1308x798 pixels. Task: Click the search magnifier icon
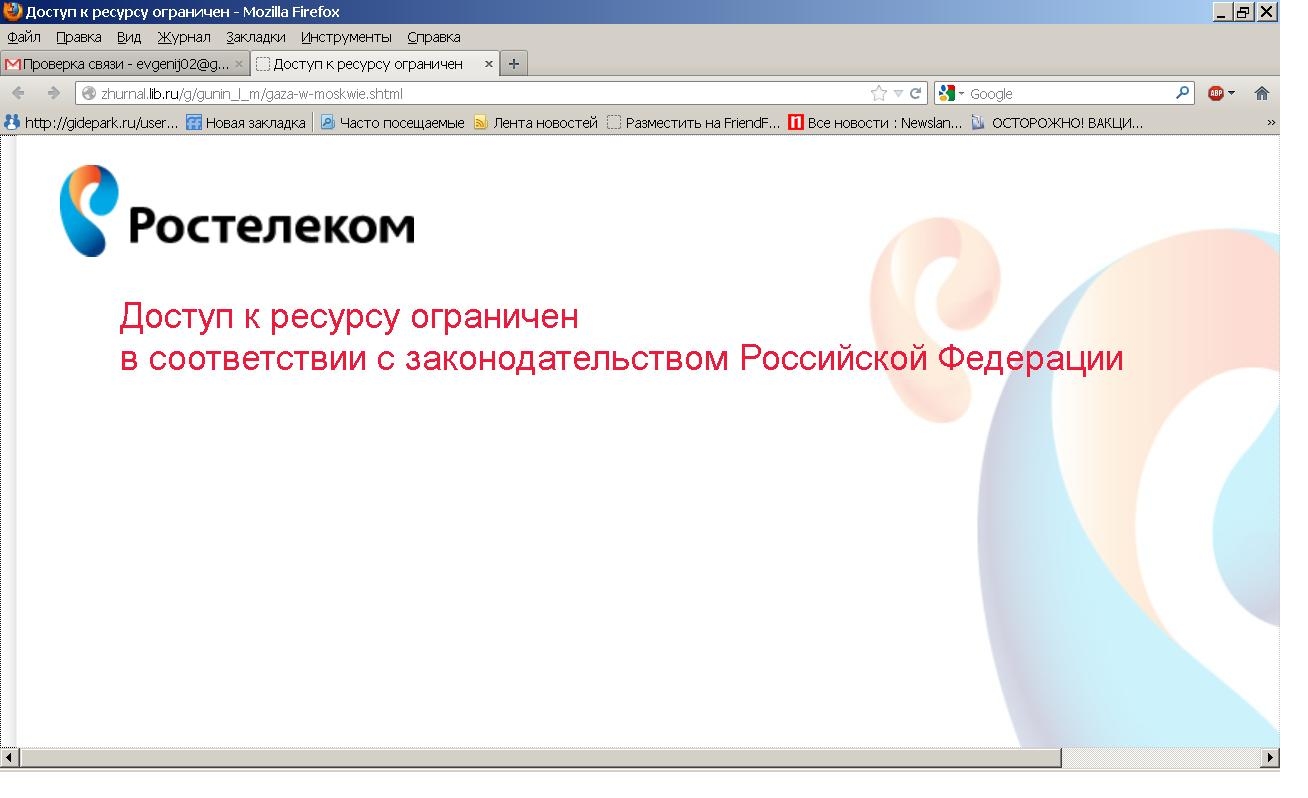pyautogui.click(x=1183, y=93)
